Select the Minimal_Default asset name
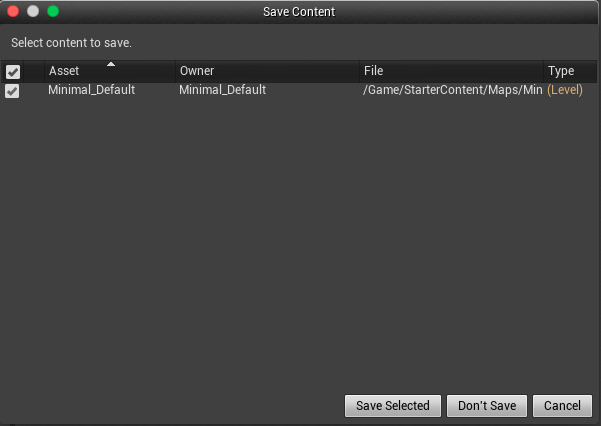 (91, 90)
